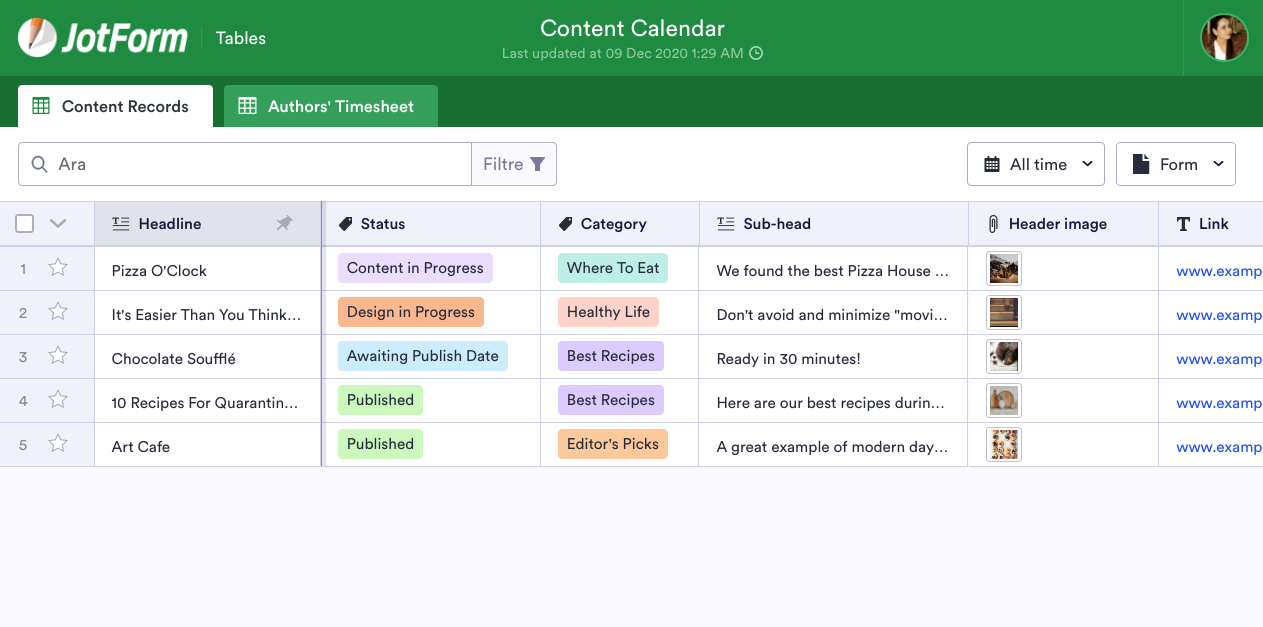Open the user profile avatar
1263x627 pixels.
(1224, 38)
